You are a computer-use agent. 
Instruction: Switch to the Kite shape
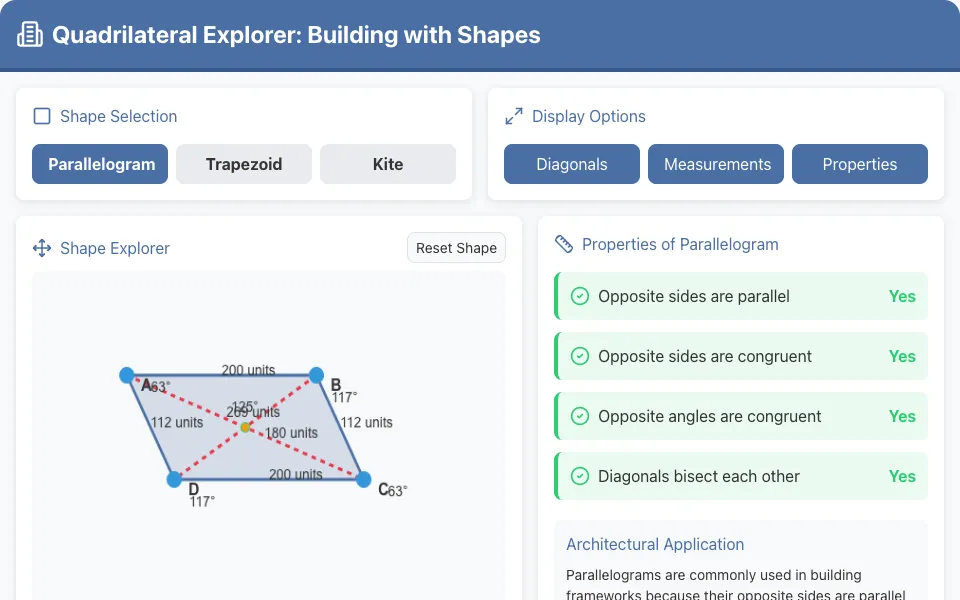[388, 164]
